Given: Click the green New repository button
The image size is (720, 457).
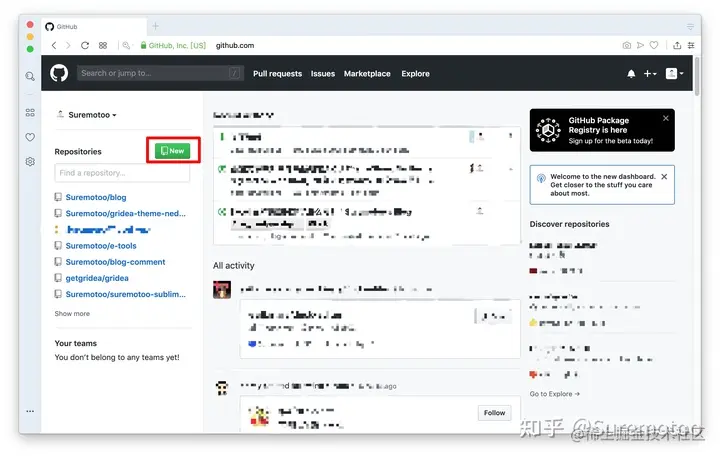Looking at the screenshot, I should (173, 151).
